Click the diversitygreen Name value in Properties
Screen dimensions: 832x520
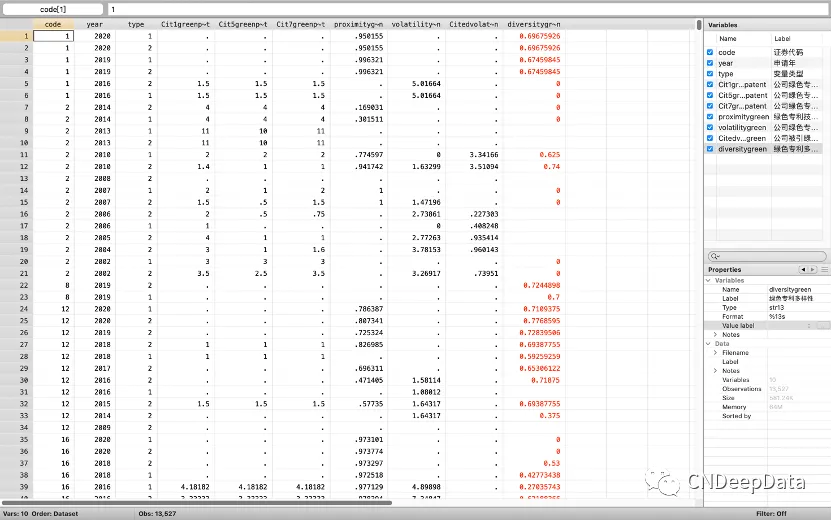790,289
